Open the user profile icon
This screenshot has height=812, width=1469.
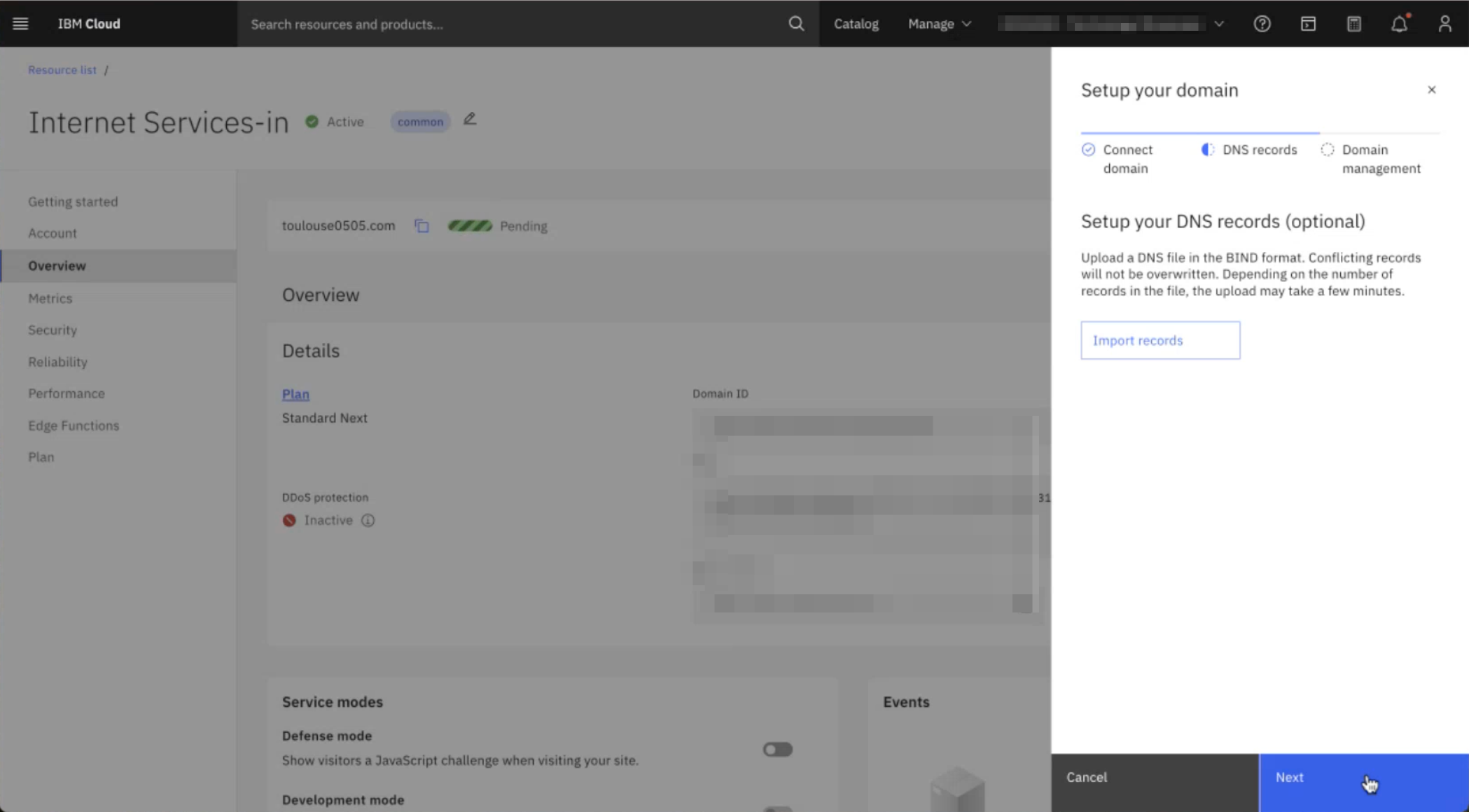pos(1444,24)
